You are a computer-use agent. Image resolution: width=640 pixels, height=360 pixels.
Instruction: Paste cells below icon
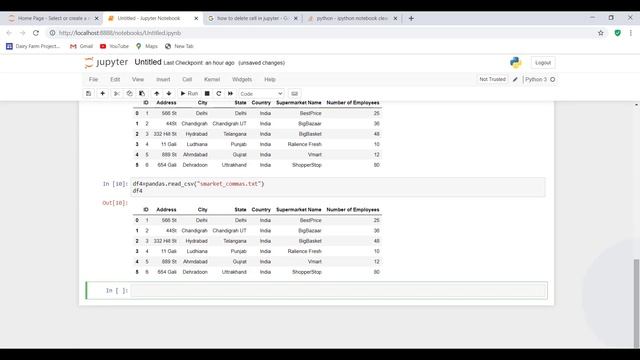point(142,93)
